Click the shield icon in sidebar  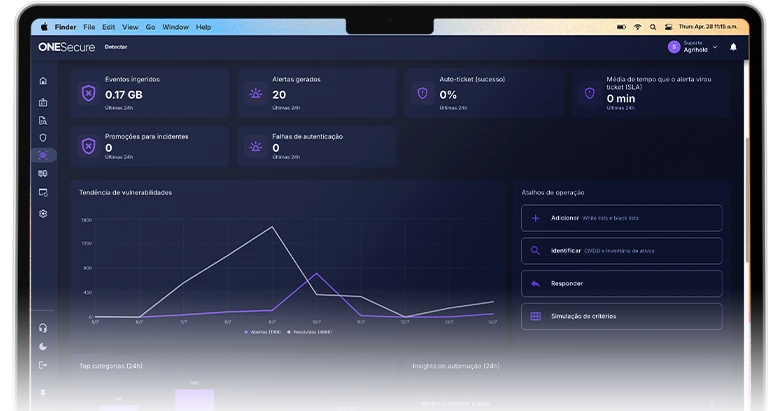pyautogui.click(x=43, y=138)
